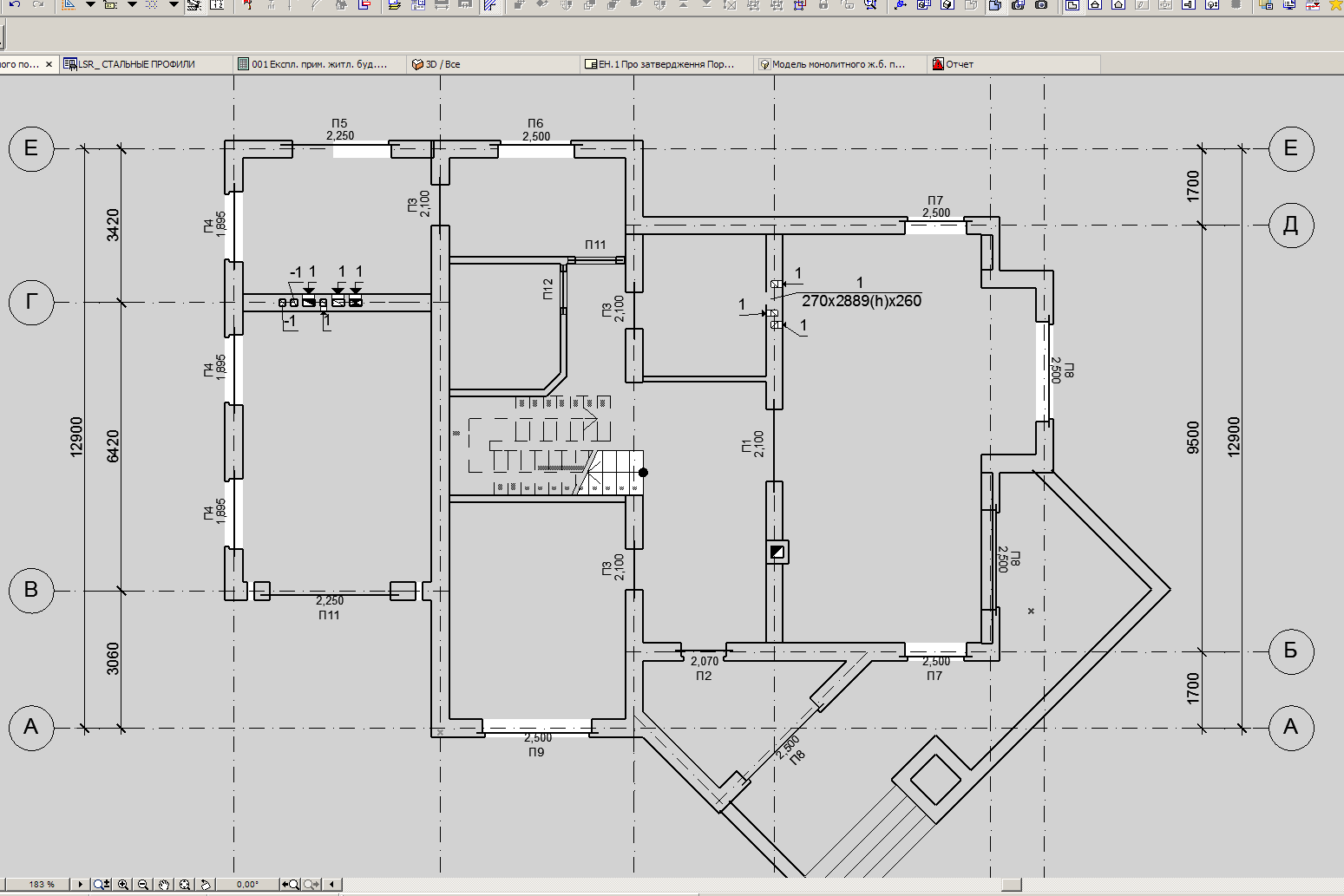Click the 9500 dimension text
The height and width of the screenshot is (896, 1344).
pos(1193,437)
